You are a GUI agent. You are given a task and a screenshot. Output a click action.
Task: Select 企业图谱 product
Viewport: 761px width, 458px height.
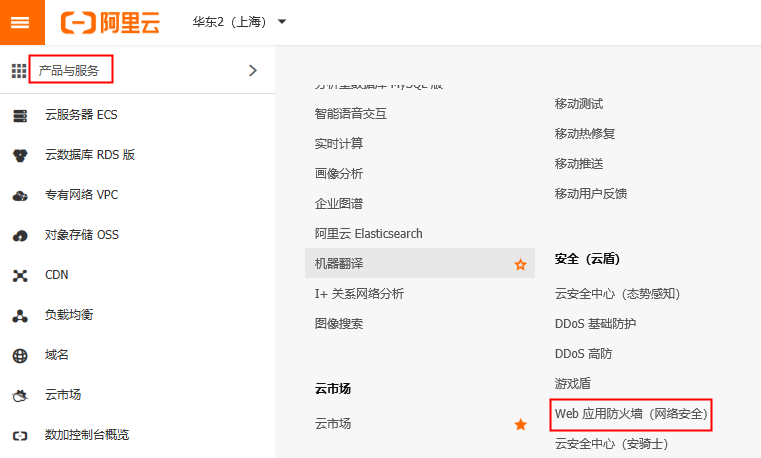tap(339, 203)
